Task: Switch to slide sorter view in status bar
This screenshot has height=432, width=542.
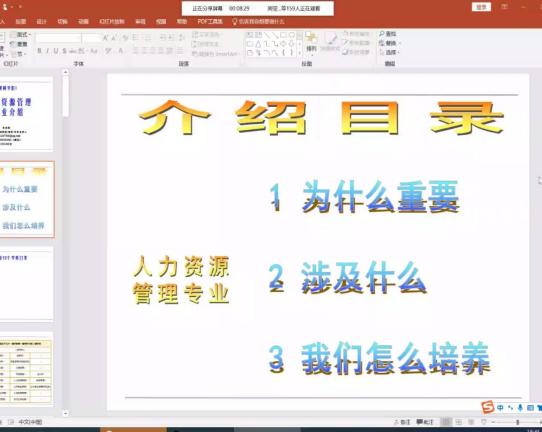Action: 459,422
